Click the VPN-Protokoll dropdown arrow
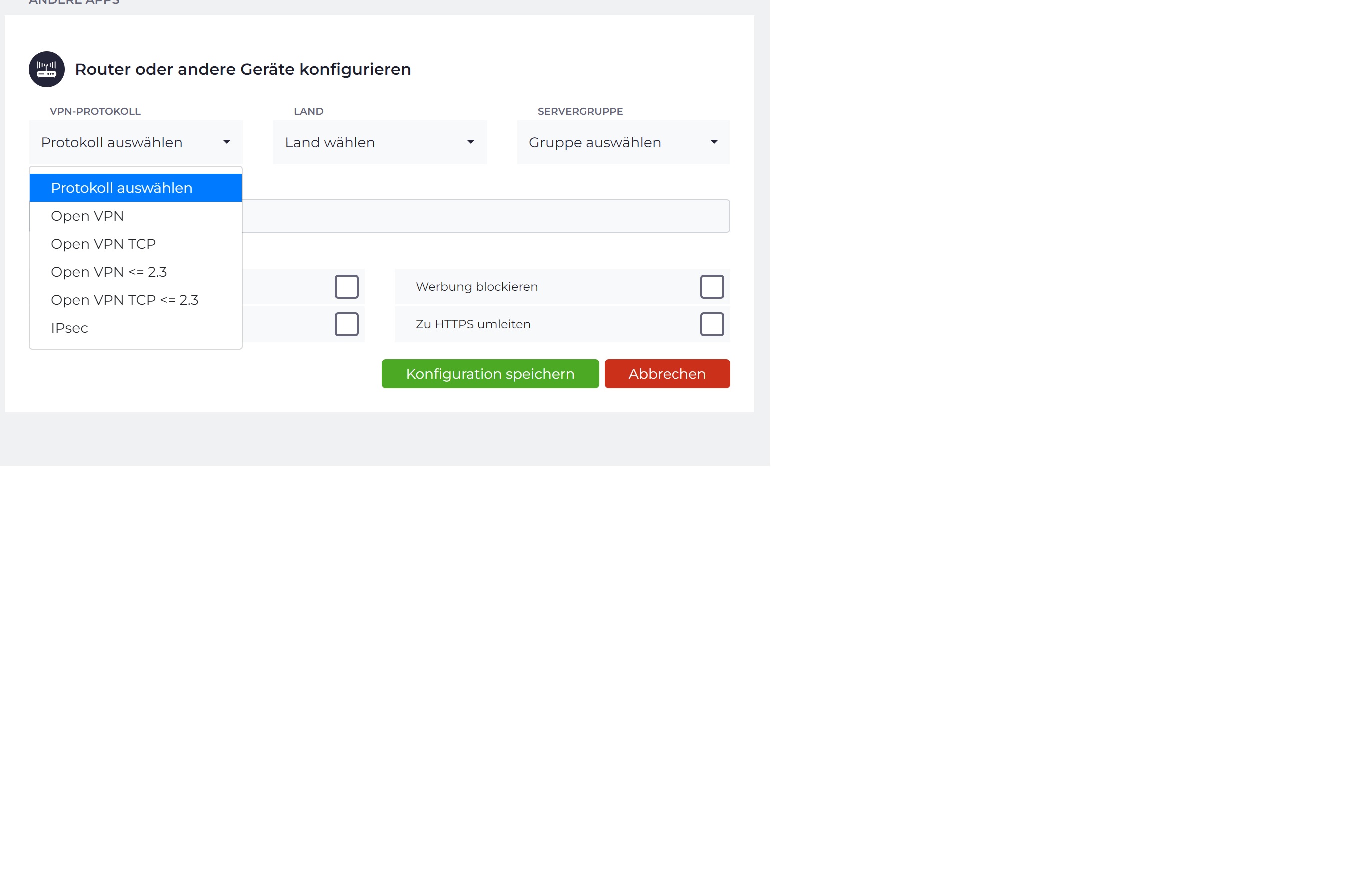Viewport: 1349px width, 896px height. [x=226, y=142]
